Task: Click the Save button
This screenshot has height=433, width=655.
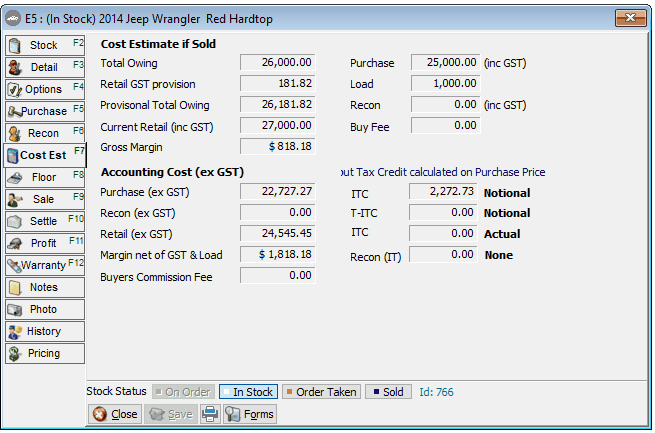Action: coord(171,414)
